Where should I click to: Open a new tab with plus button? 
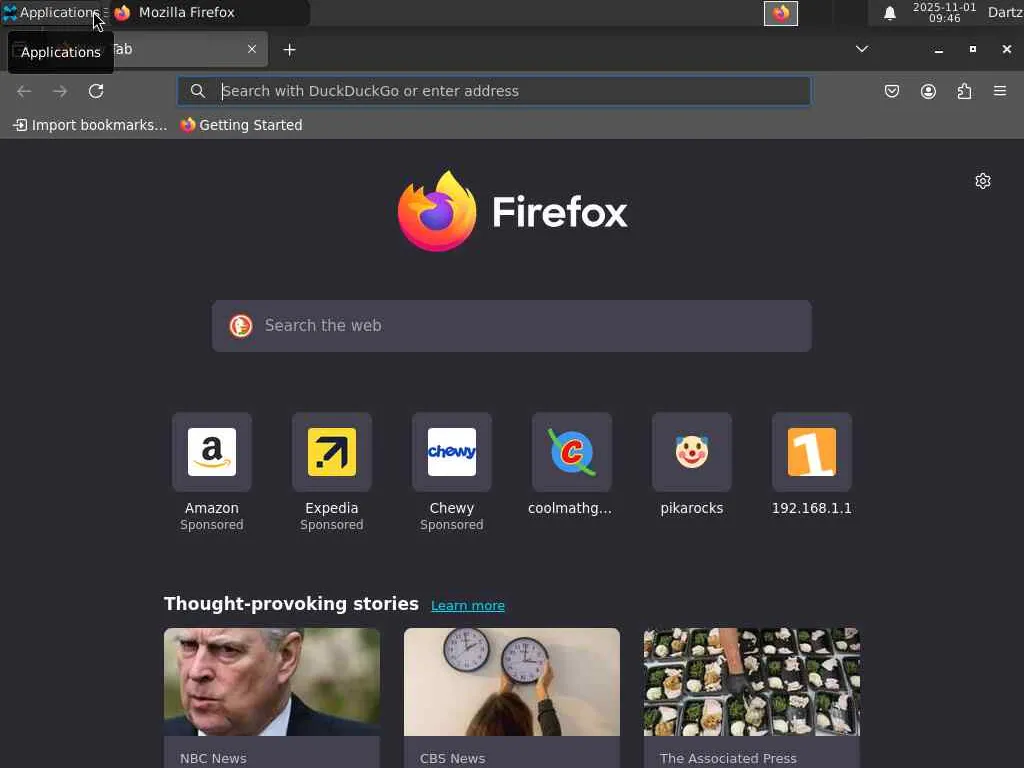289,50
